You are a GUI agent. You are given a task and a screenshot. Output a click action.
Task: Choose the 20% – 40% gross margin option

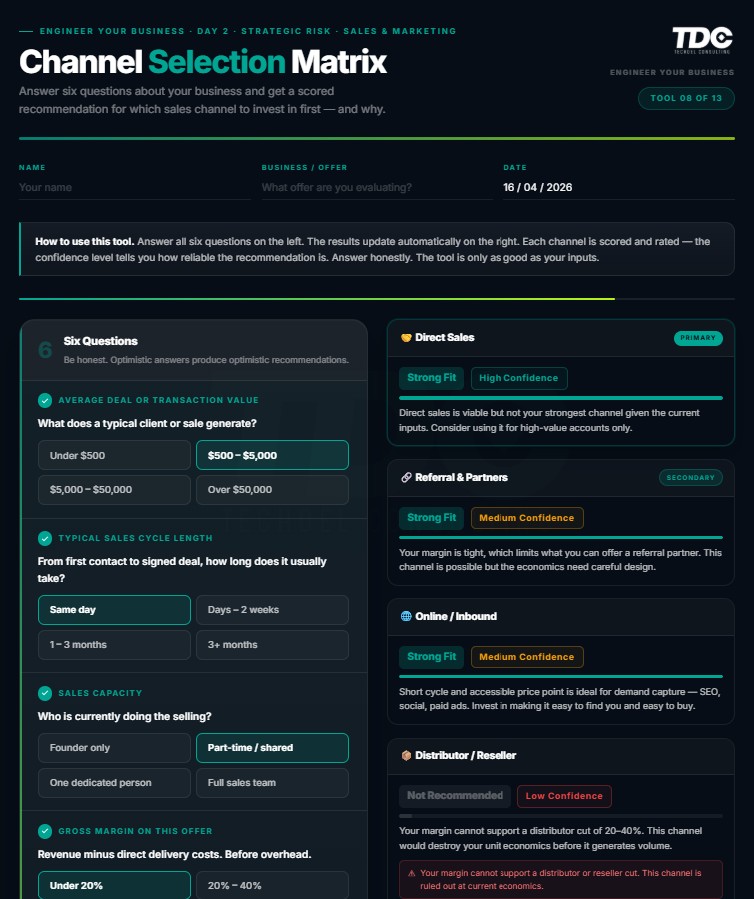pyautogui.click(x=272, y=885)
